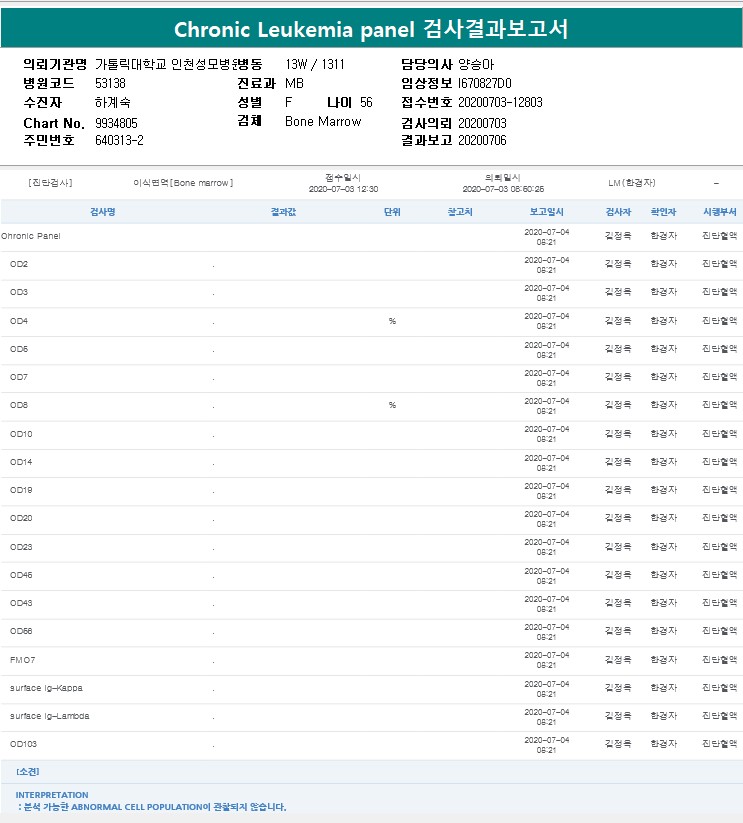Image resolution: width=743 pixels, height=823 pixels.
Task: Select the 보고일시 column header
Action: 547,212
